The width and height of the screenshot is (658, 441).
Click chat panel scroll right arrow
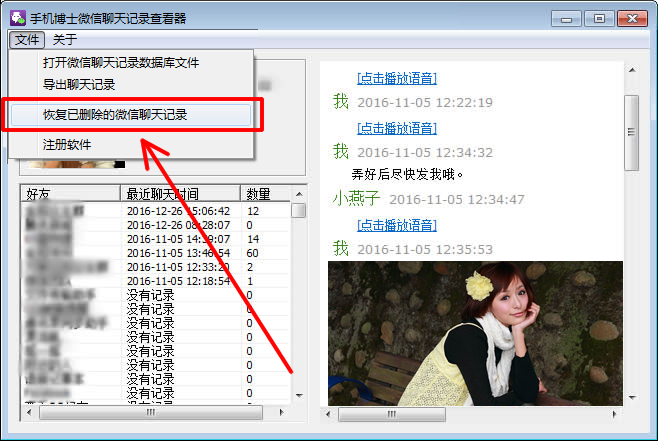pyautogui.click(x=614, y=415)
